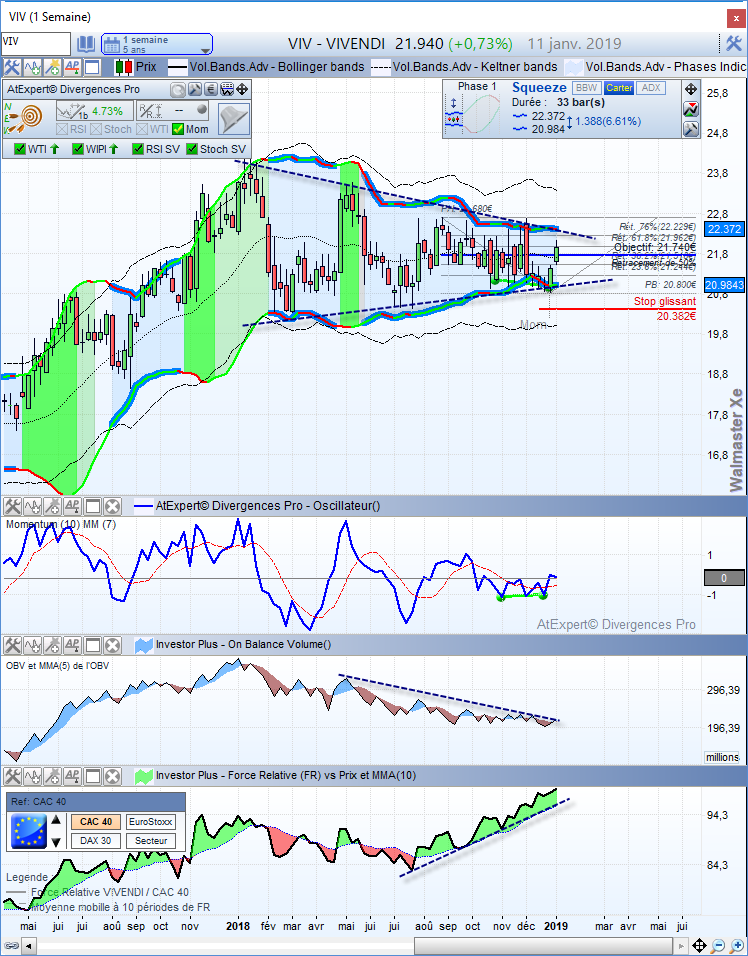Click the horizontal scrollbar left arrow
The width and height of the screenshot is (748, 956).
pyautogui.click(x=27, y=946)
